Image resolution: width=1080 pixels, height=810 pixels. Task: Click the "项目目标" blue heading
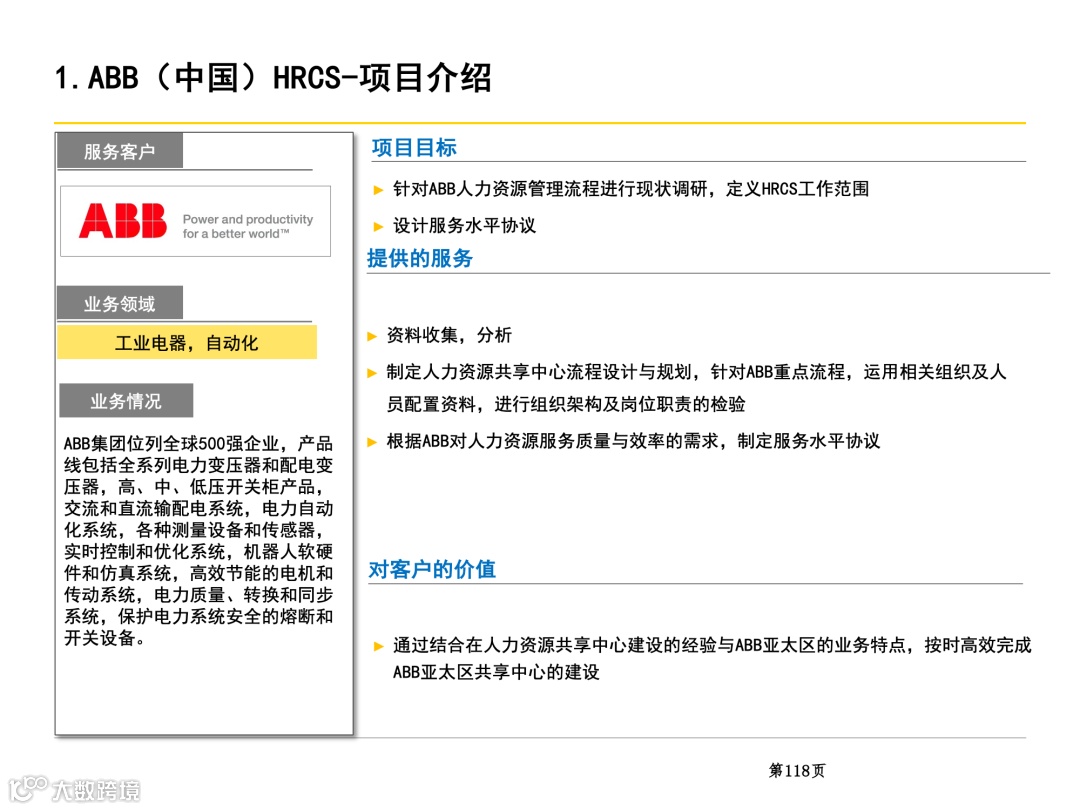coord(414,147)
